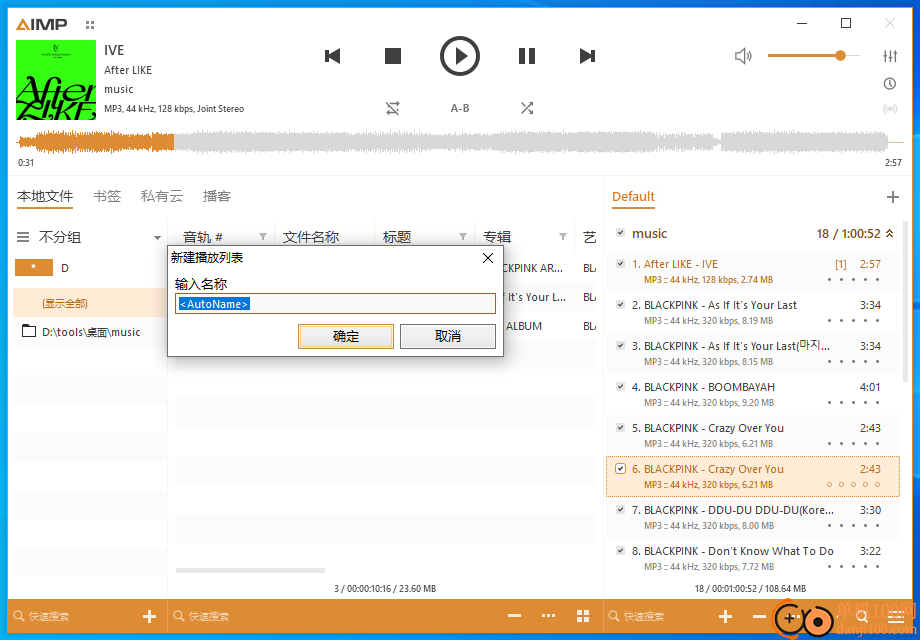This screenshot has height=640, width=920.
Task: Uncheck highlighted track 6 Crazy Over You
Action: [x=620, y=469]
